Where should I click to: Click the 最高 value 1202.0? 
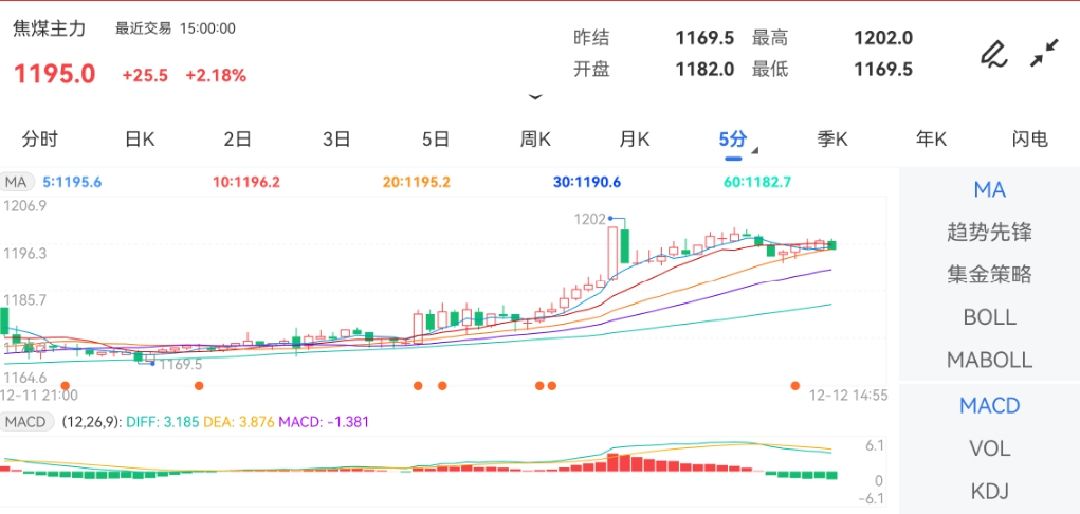tap(884, 37)
